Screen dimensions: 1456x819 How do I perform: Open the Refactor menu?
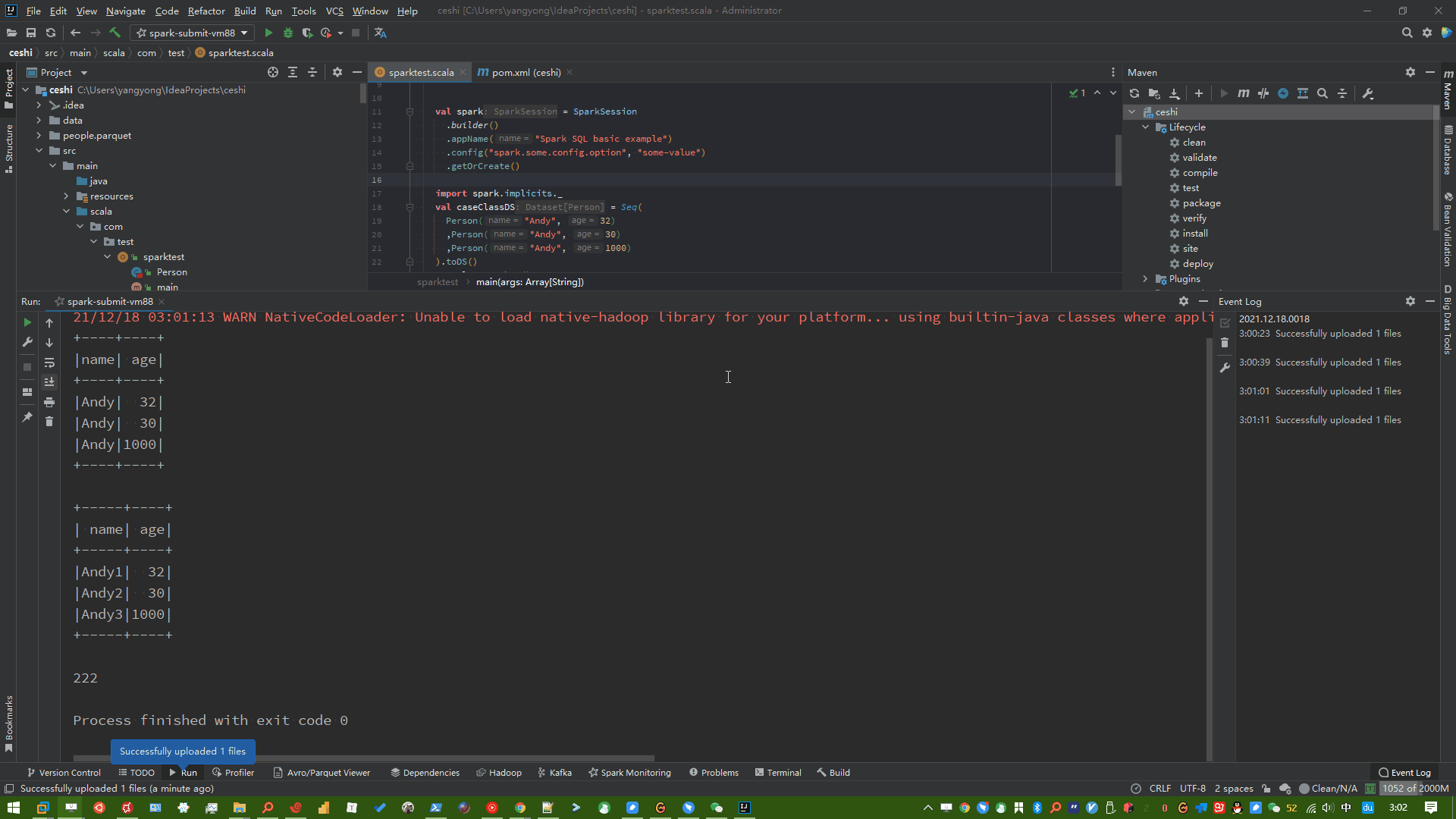point(206,11)
